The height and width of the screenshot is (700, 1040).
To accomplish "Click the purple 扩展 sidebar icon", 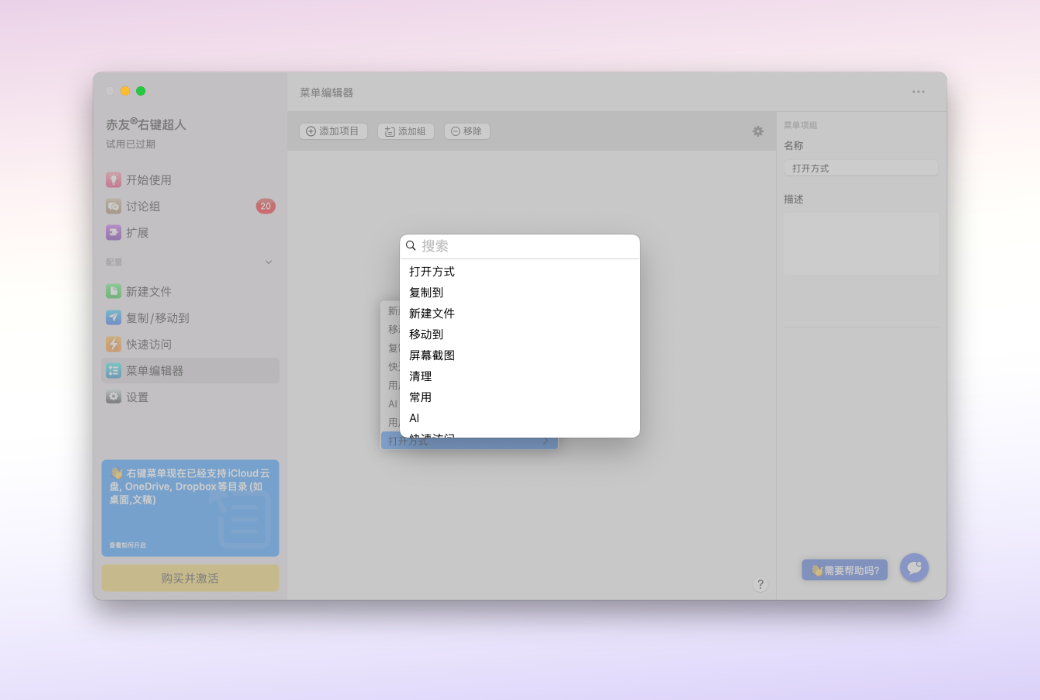I will point(113,233).
